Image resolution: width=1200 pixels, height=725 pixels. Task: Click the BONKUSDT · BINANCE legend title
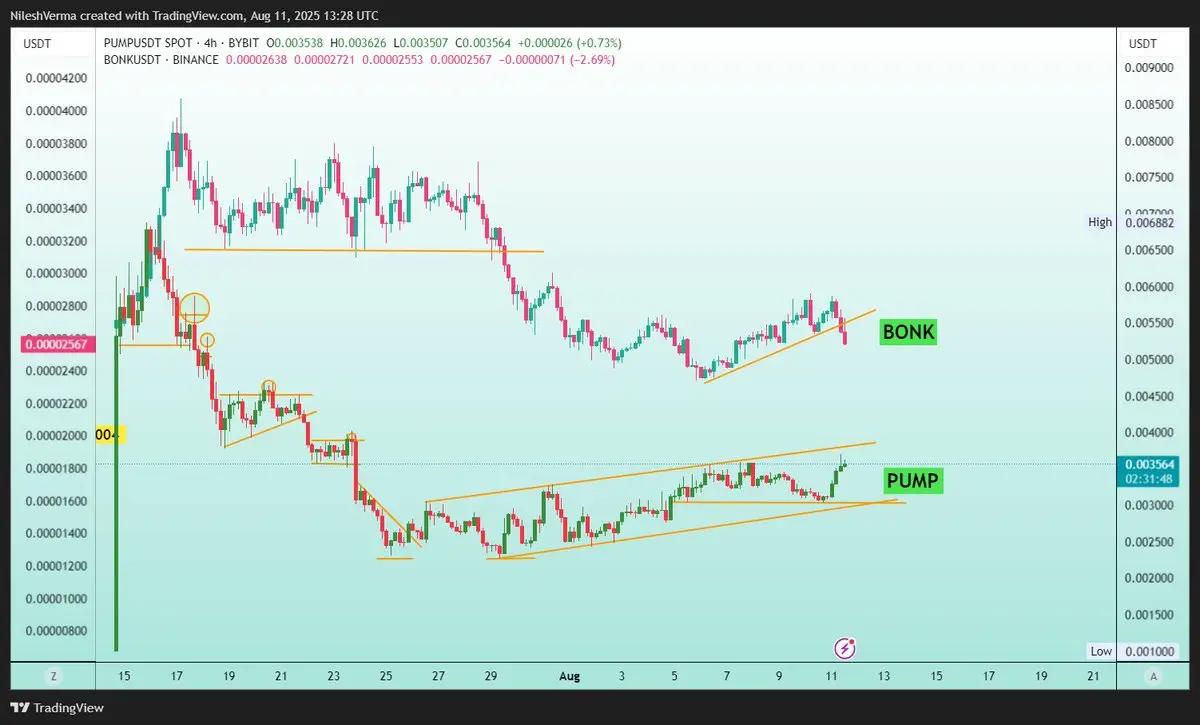(x=160, y=60)
